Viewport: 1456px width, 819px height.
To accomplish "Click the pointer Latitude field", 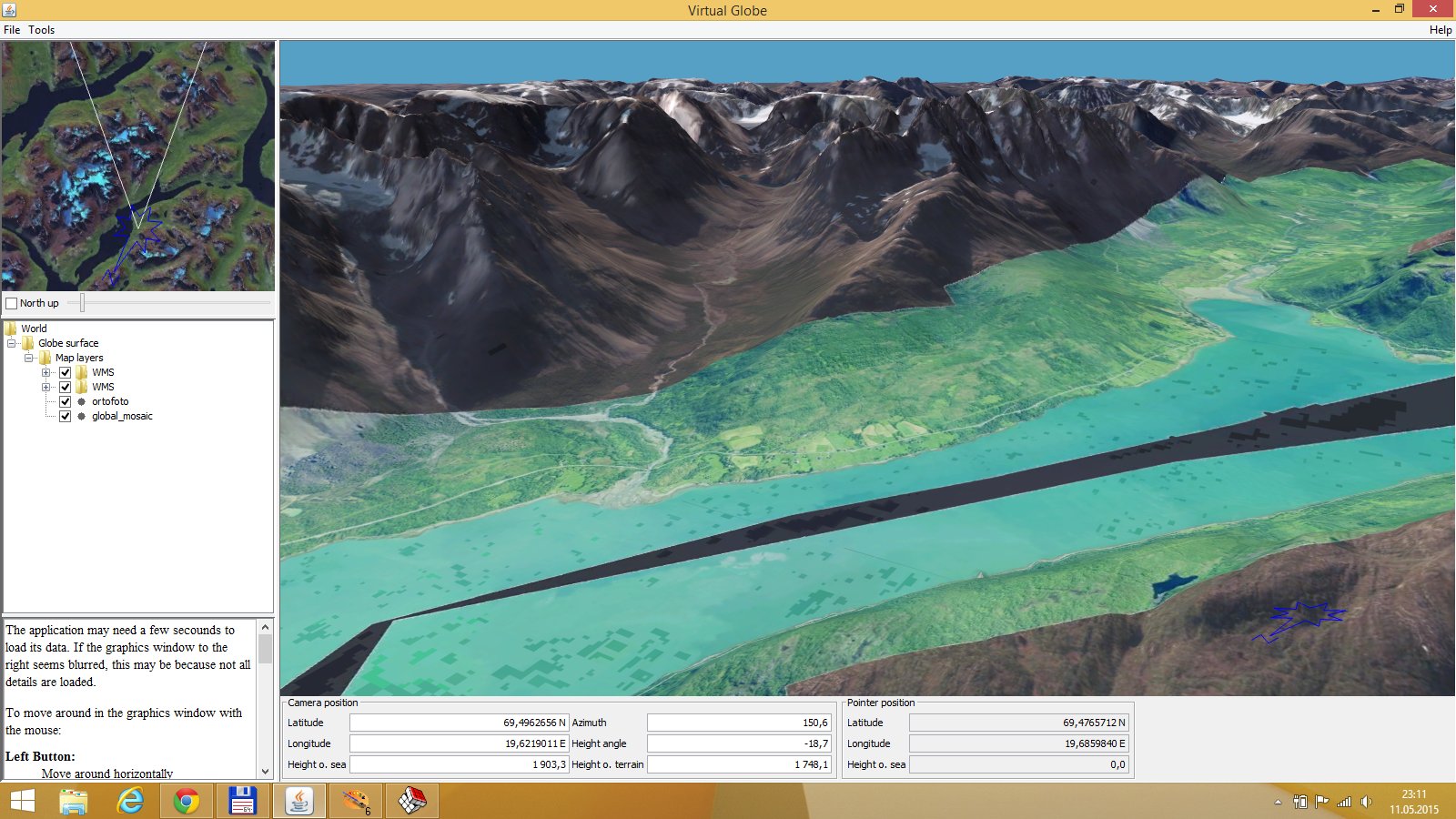I will tap(1019, 723).
